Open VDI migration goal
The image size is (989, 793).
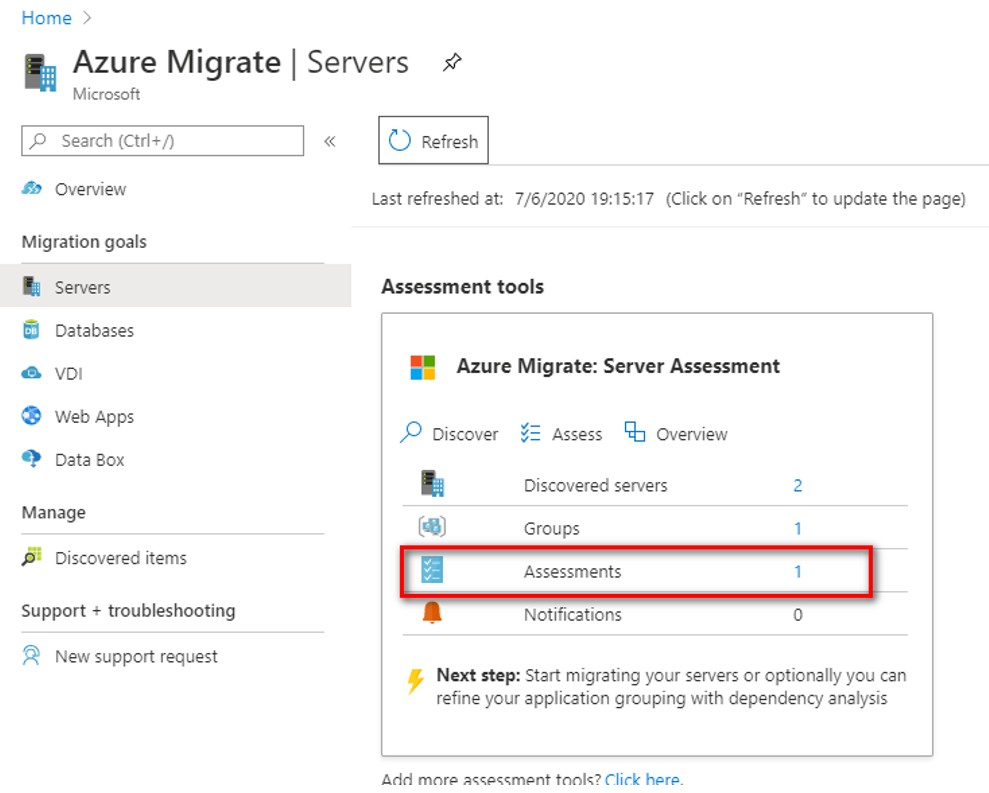tap(68, 373)
